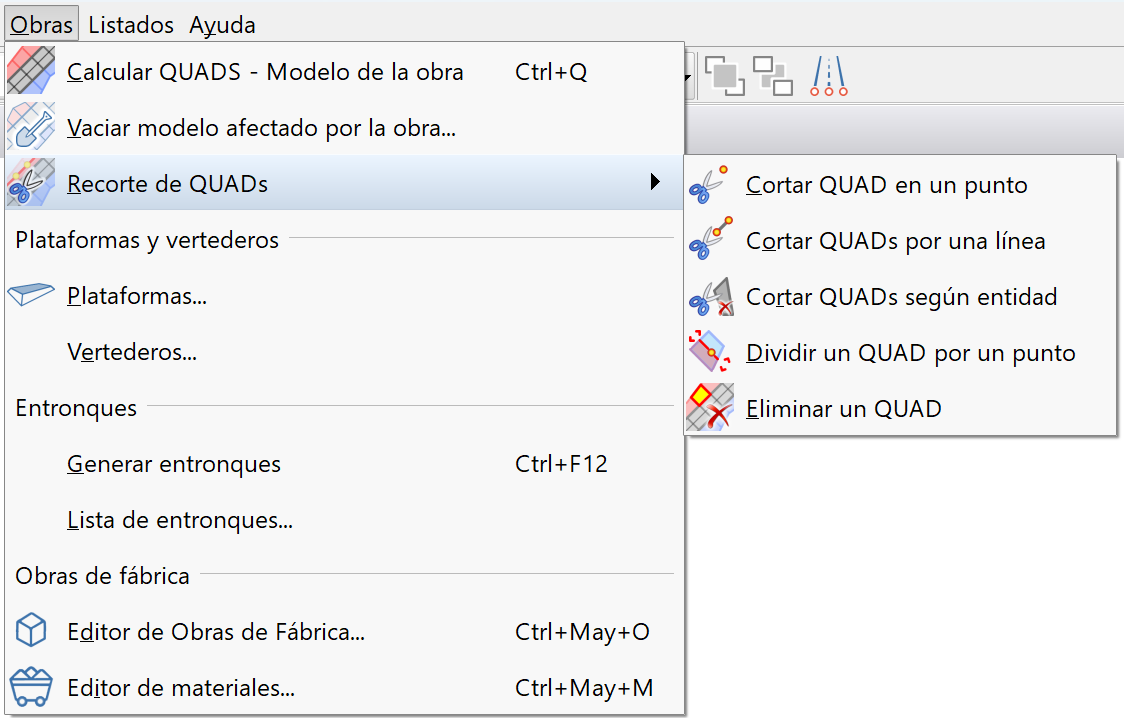Screen dimensions: 1124x718
Task: Click the cube icon for Obras de Fábrica editor
Action: (x=31, y=632)
